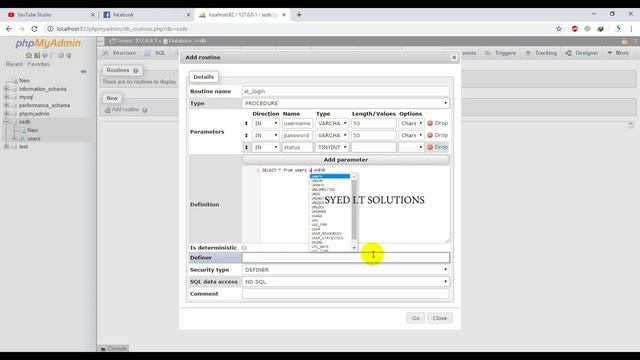Reload the page in browser toolbar
This screenshot has height=360, width=640.
tap(34, 29)
